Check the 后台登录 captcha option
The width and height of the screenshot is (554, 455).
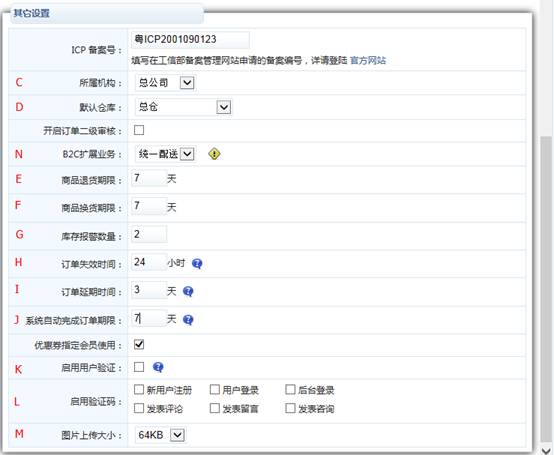[x=290, y=390]
